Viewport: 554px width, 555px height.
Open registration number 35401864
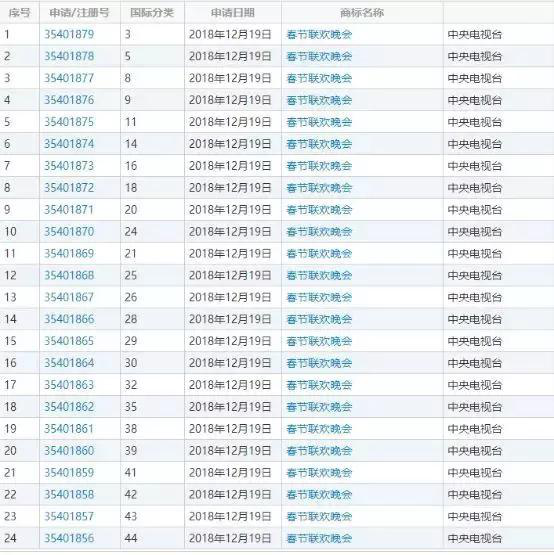click(x=69, y=363)
